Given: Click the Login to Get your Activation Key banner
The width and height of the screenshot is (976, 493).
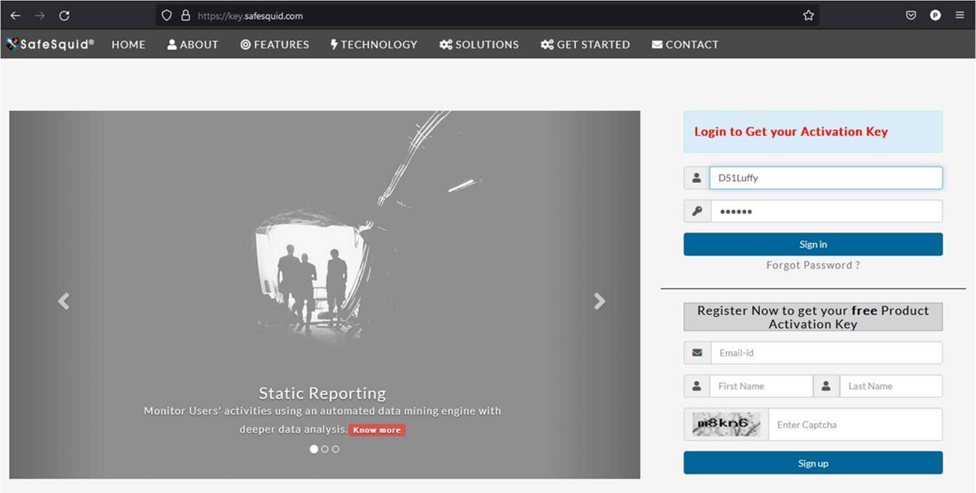Looking at the screenshot, I should pos(813,132).
